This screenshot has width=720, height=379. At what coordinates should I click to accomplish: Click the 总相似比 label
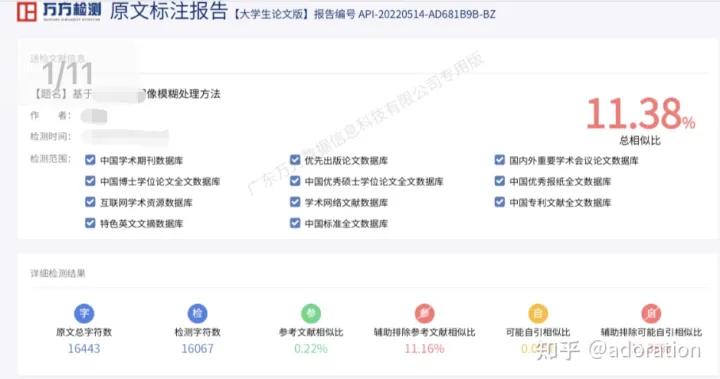click(x=640, y=141)
